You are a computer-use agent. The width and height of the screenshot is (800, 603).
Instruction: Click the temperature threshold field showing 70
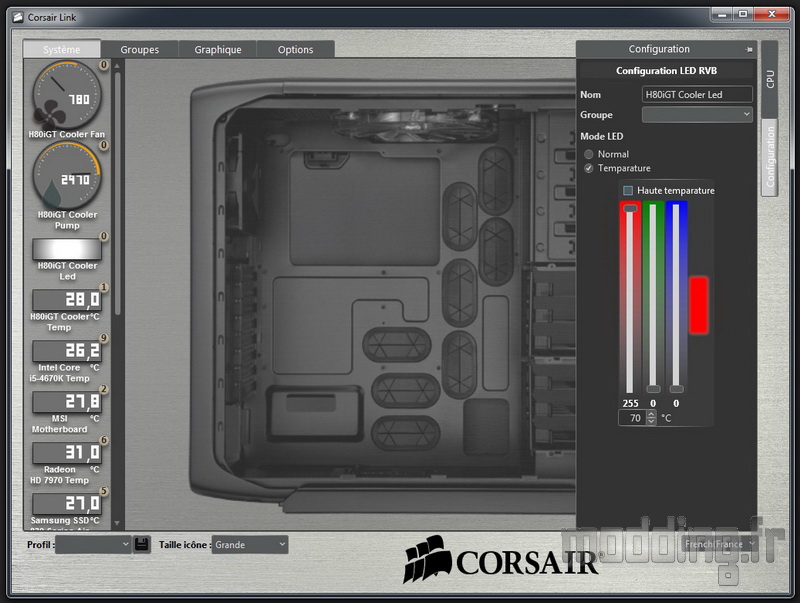coord(633,418)
